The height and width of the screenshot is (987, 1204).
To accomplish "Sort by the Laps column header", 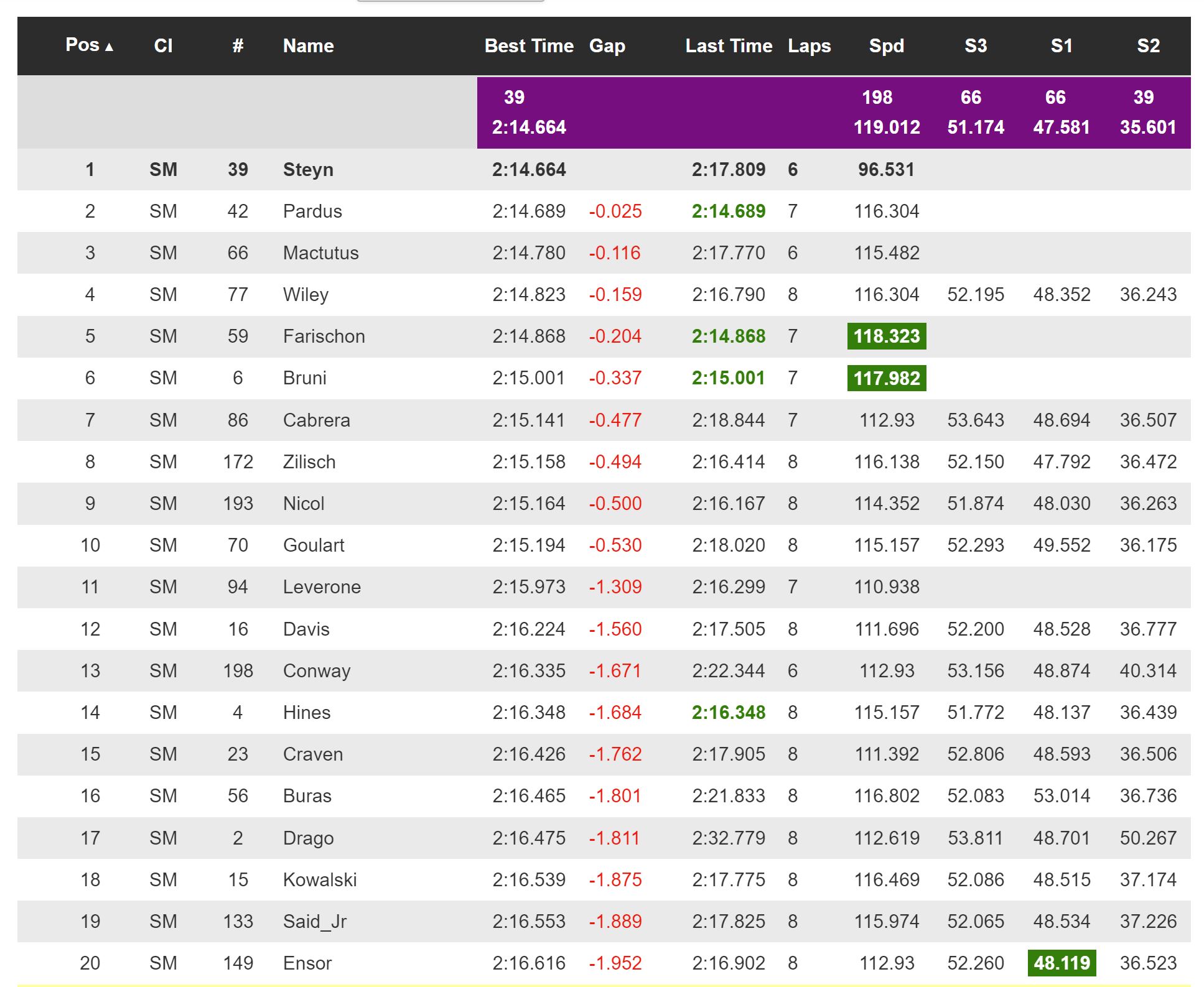I will tap(810, 45).
